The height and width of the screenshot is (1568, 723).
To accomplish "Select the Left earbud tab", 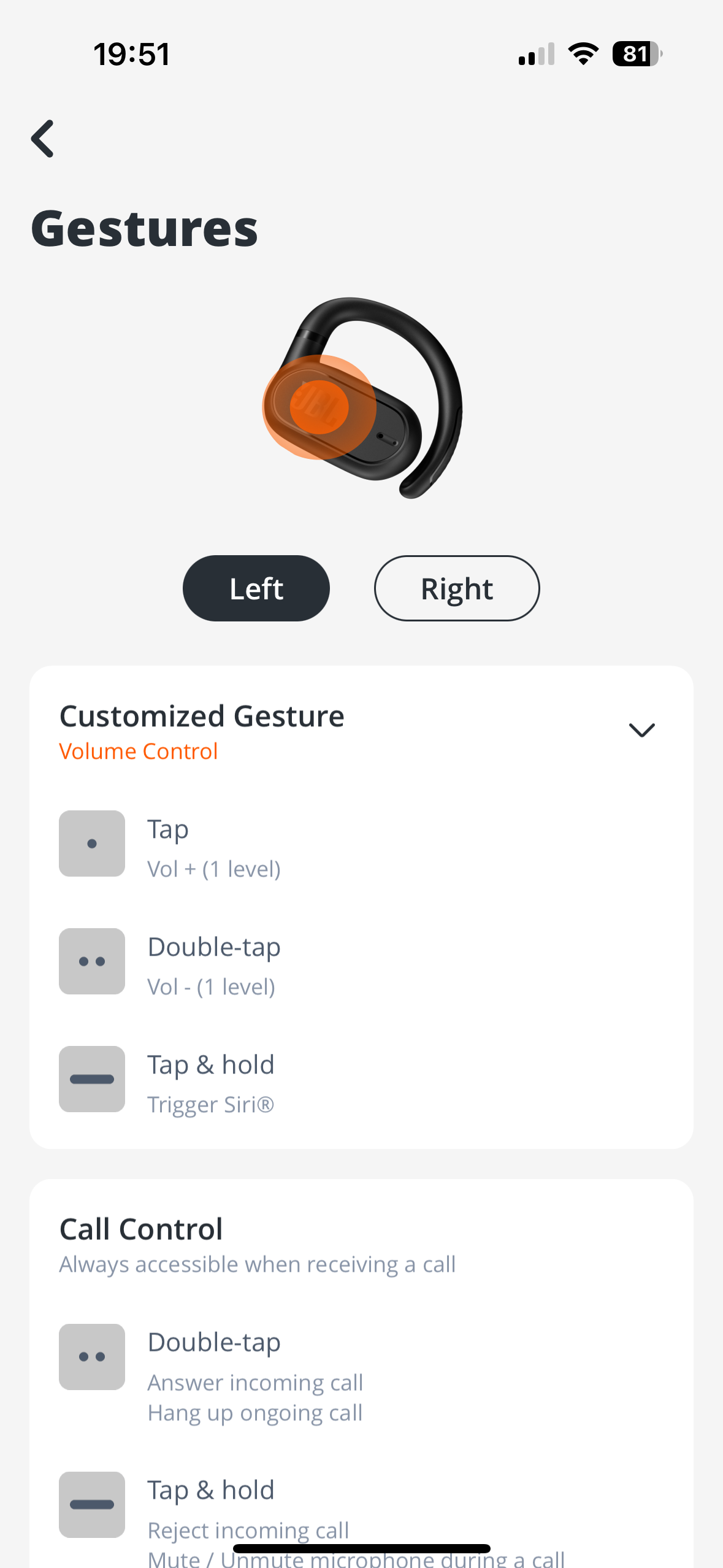I will pyautogui.click(x=256, y=588).
